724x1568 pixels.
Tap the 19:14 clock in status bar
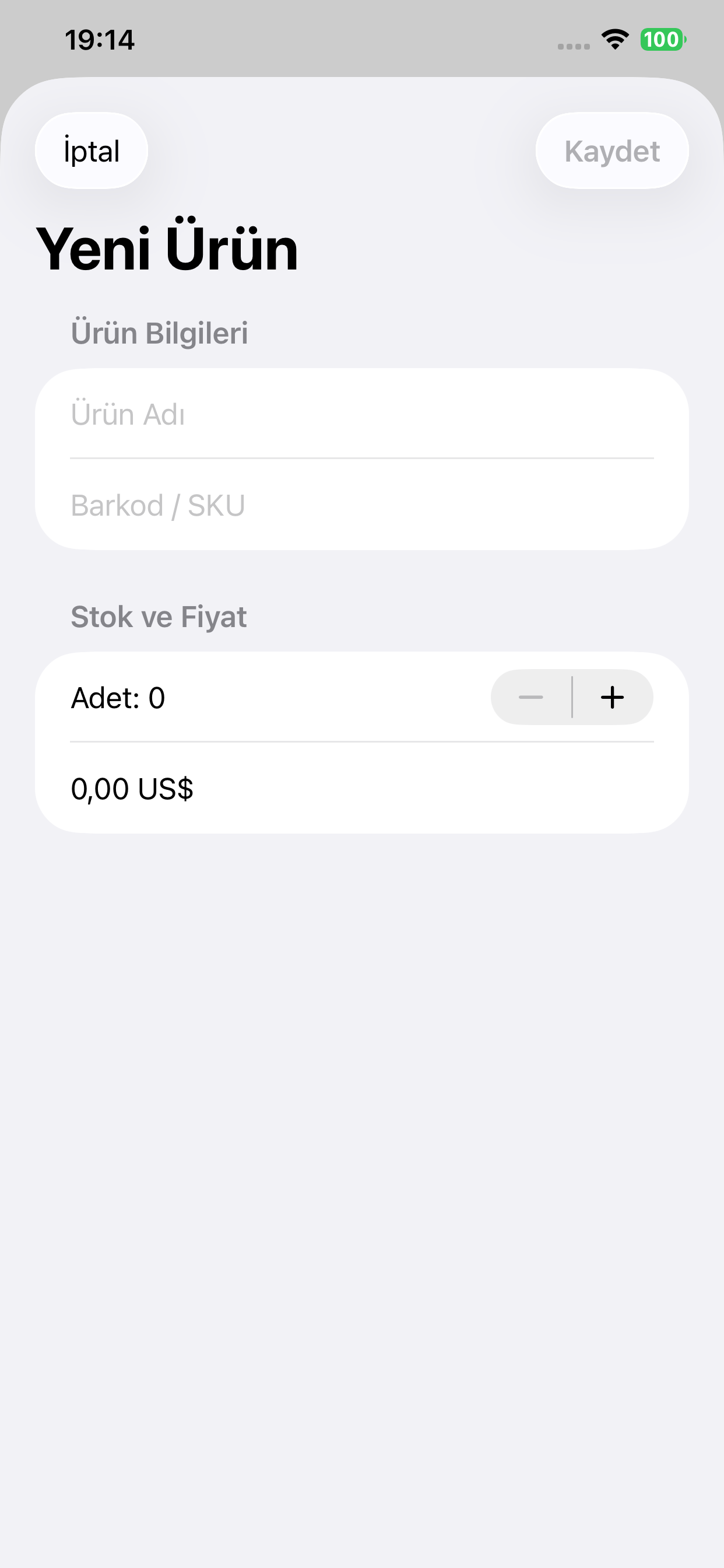(x=100, y=40)
